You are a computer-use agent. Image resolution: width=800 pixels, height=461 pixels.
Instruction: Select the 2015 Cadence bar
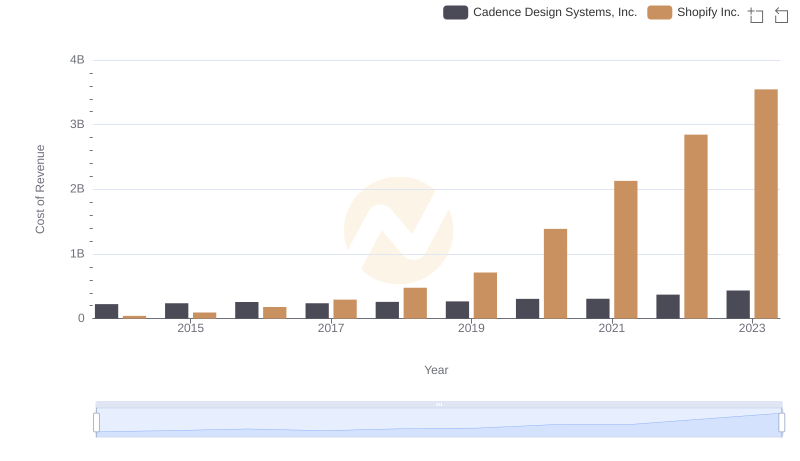click(177, 311)
